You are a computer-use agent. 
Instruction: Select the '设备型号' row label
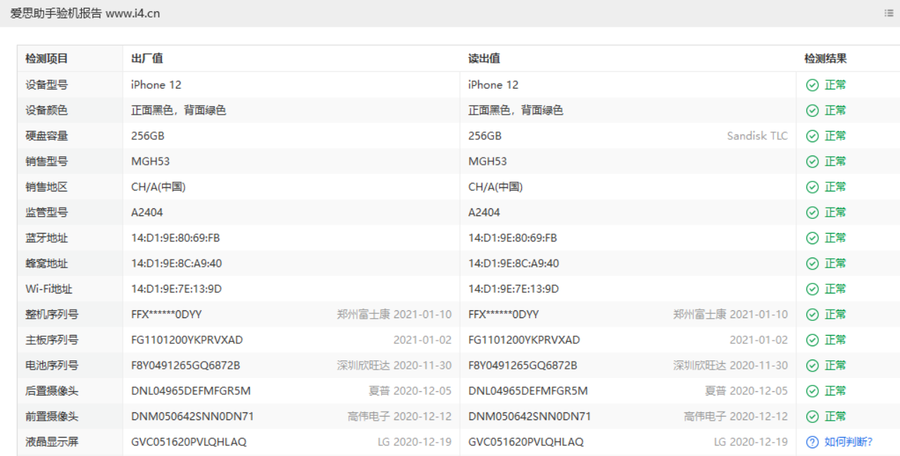pyautogui.click(x=46, y=85)
